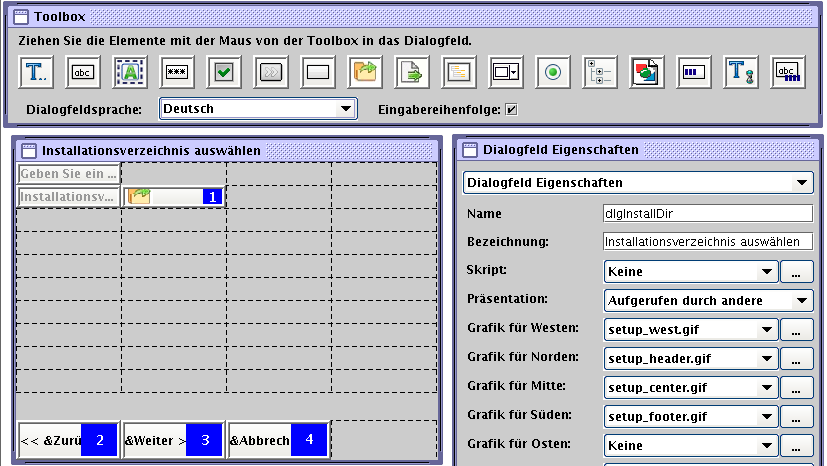Expand the Grafik für Westen dropdown
This screenshot has width=827, height=466.
coord(691,329)
